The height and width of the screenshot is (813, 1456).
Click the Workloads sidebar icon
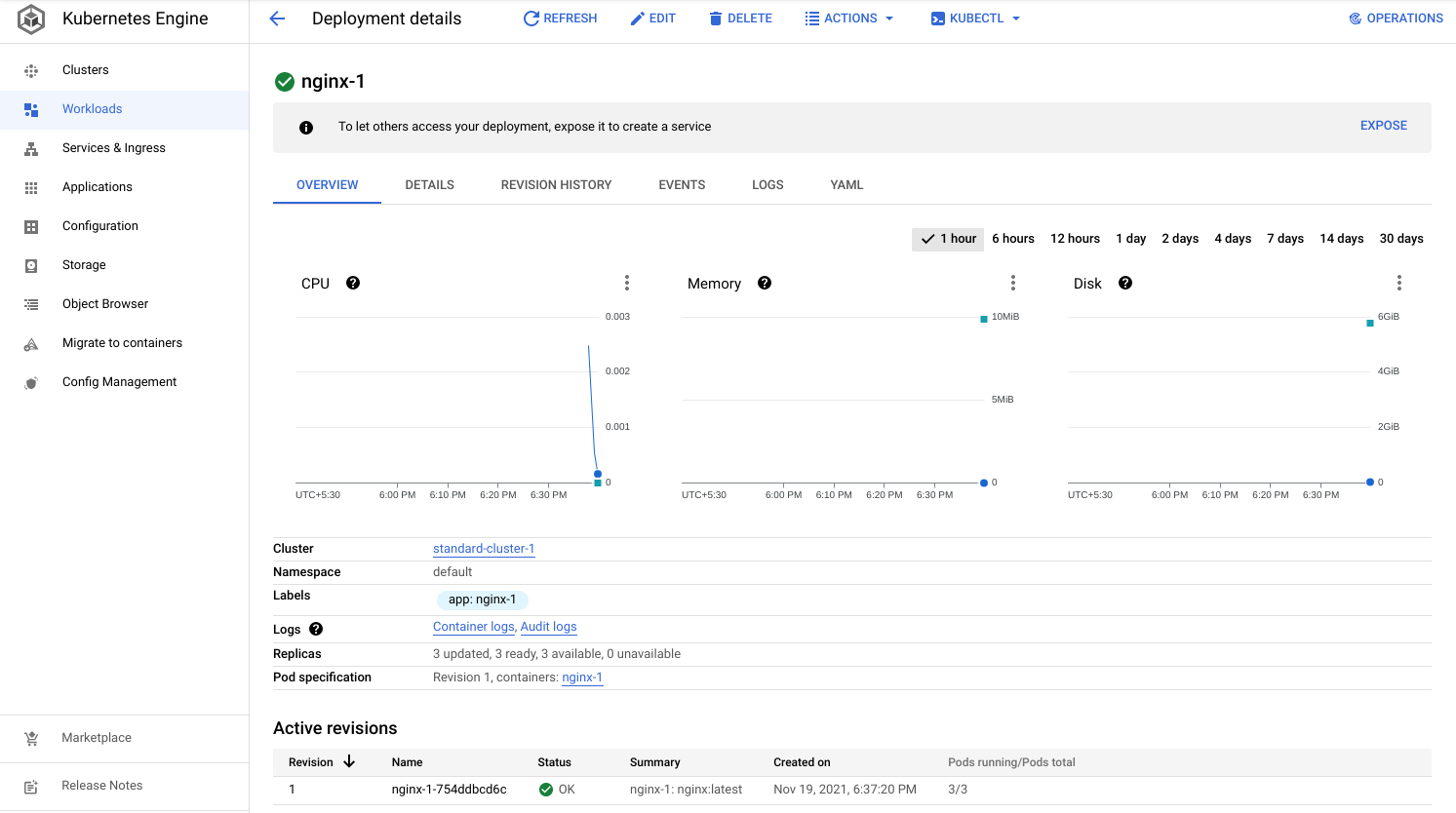(x=31, y=109)
